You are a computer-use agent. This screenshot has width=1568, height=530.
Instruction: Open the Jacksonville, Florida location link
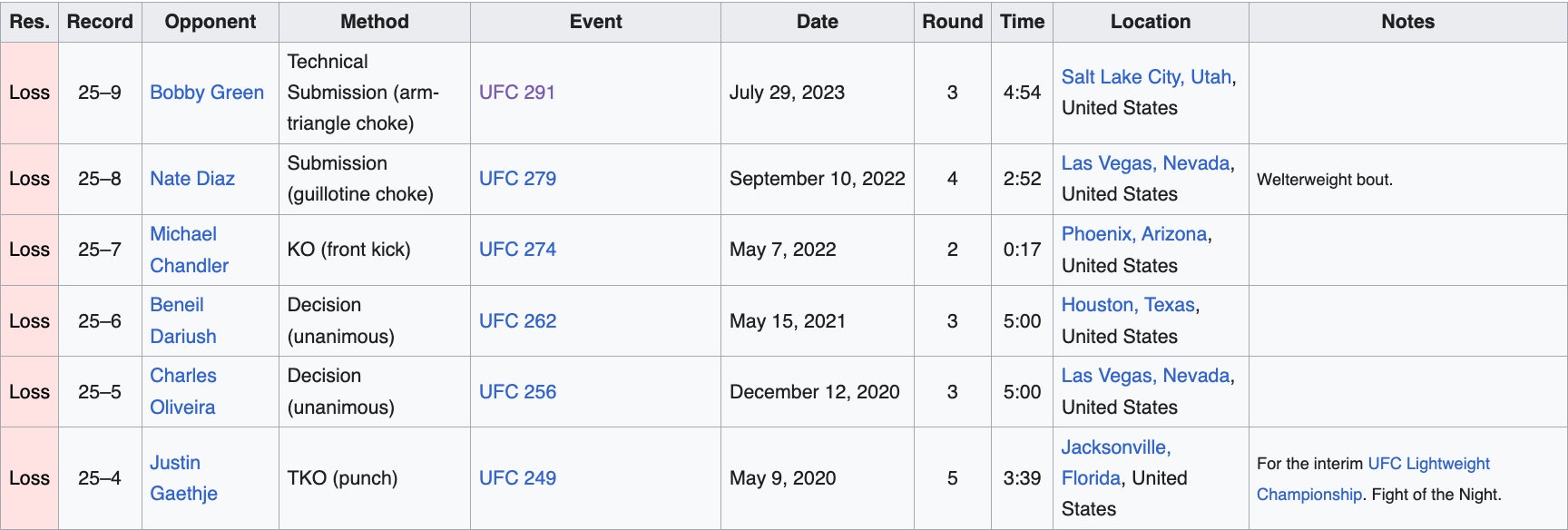pyautogui.click(x=1115, y=447)
